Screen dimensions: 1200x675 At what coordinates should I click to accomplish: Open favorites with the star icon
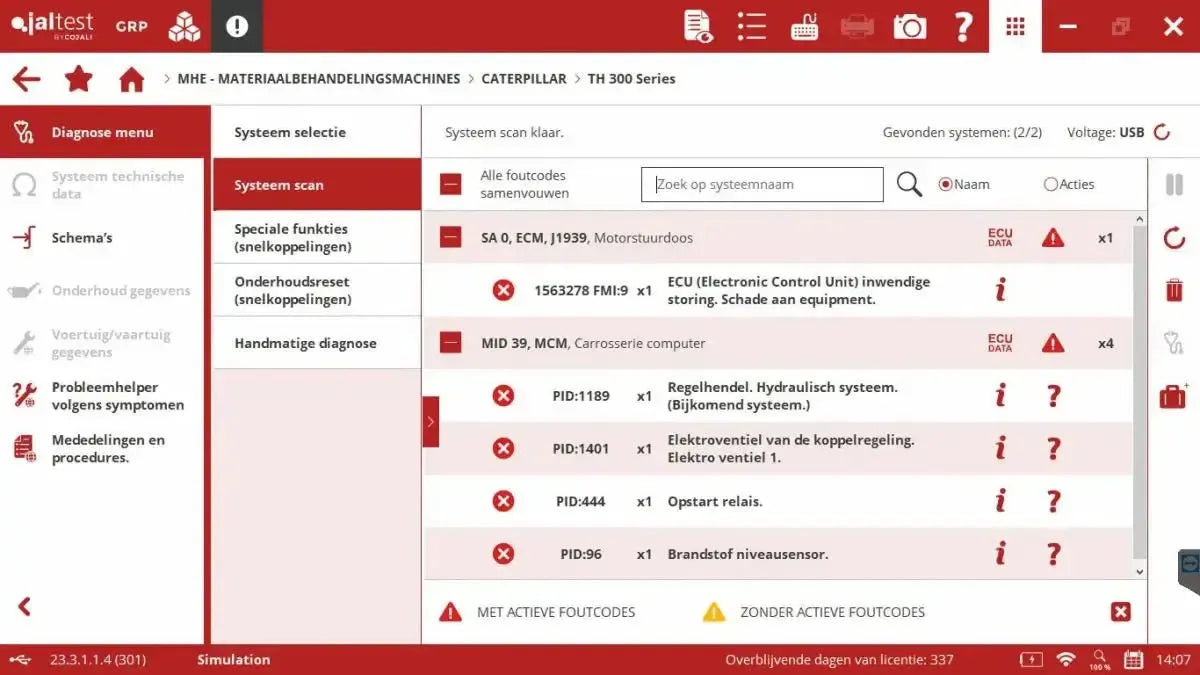(79, 78)
